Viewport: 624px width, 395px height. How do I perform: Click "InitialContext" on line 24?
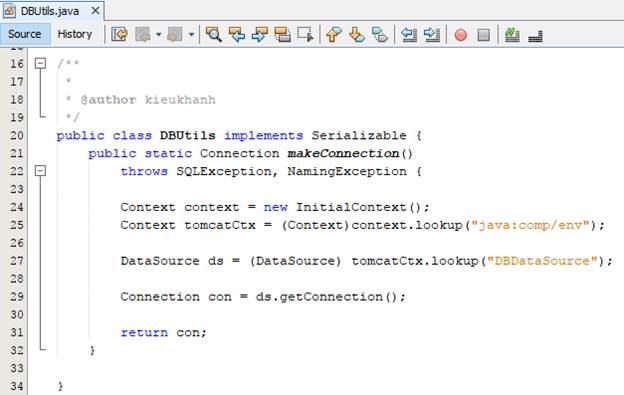click(x=351, y=207)
